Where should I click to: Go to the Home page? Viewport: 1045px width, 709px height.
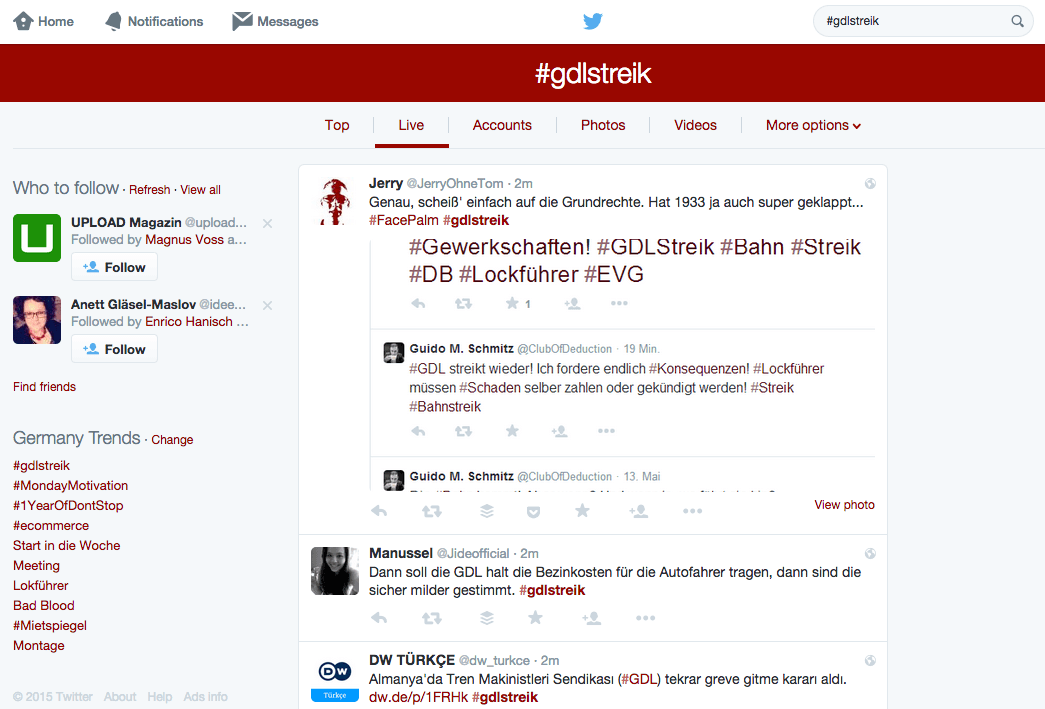[44, 21]
